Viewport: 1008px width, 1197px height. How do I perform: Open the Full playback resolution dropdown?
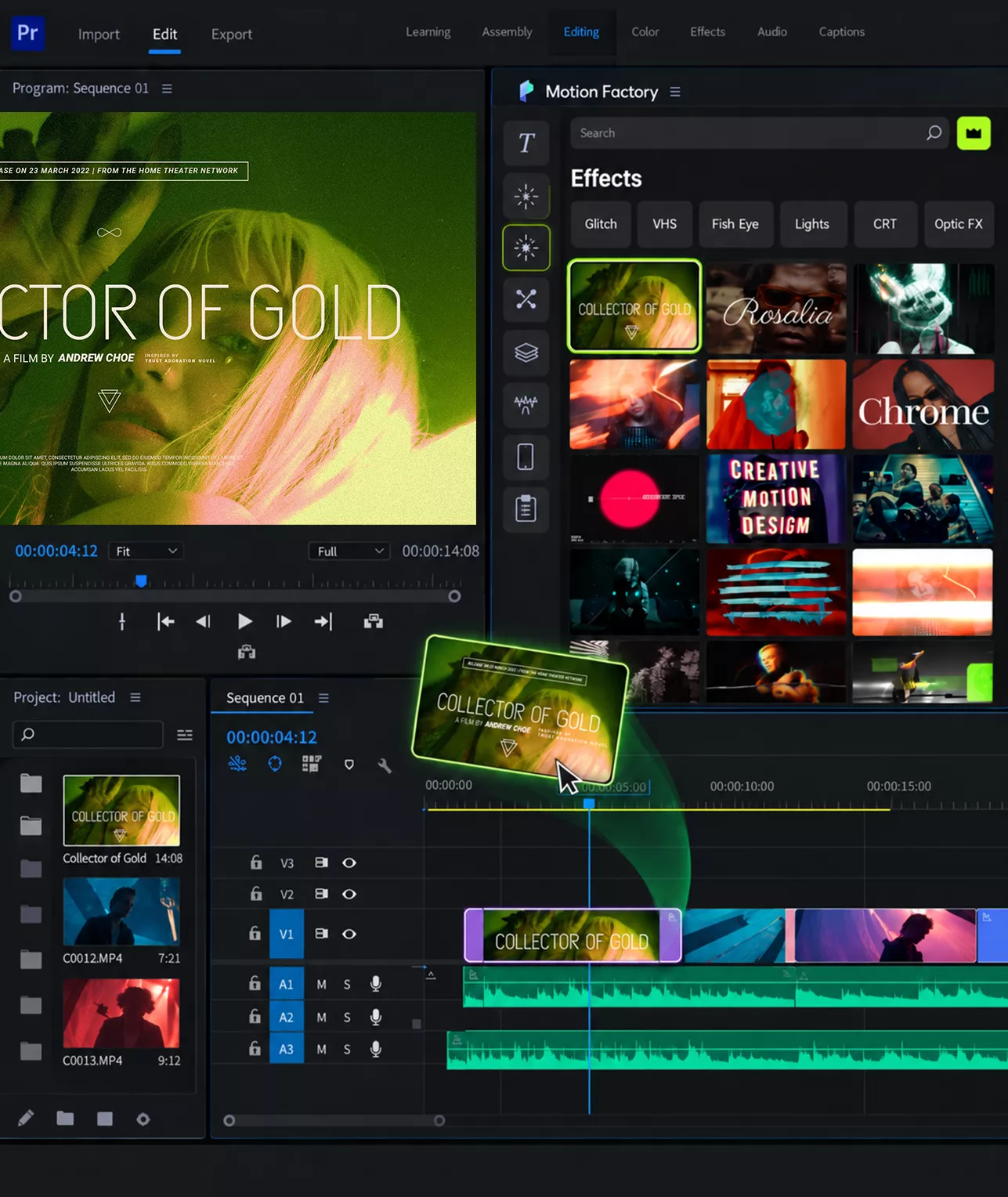pos(349,551)
